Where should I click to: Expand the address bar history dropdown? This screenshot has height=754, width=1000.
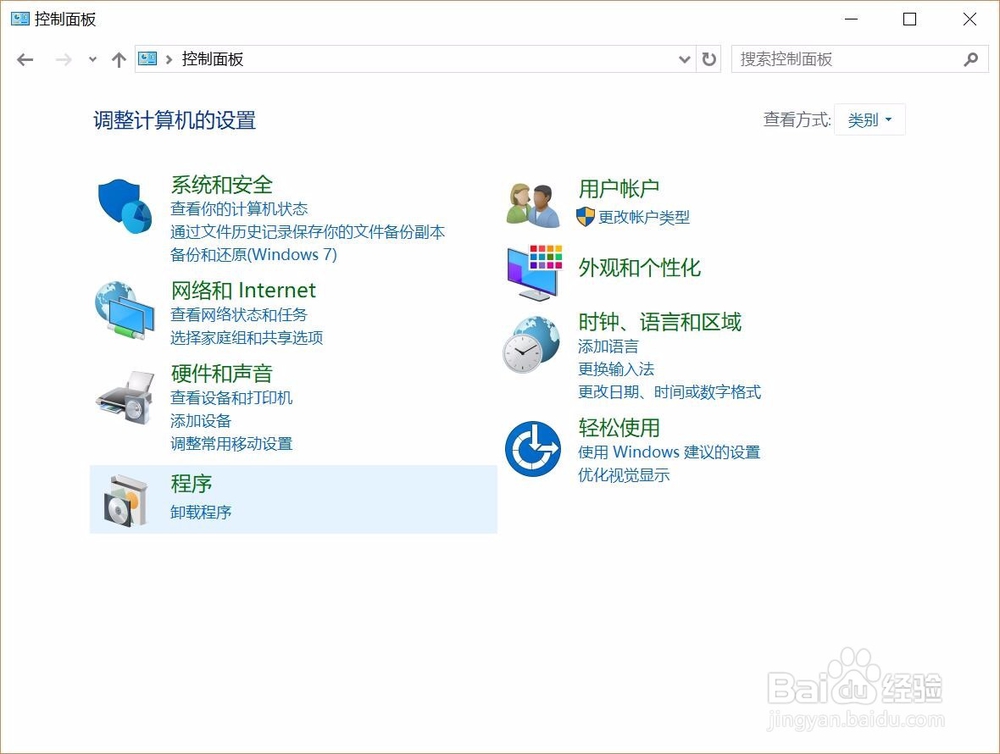(685, 59)
